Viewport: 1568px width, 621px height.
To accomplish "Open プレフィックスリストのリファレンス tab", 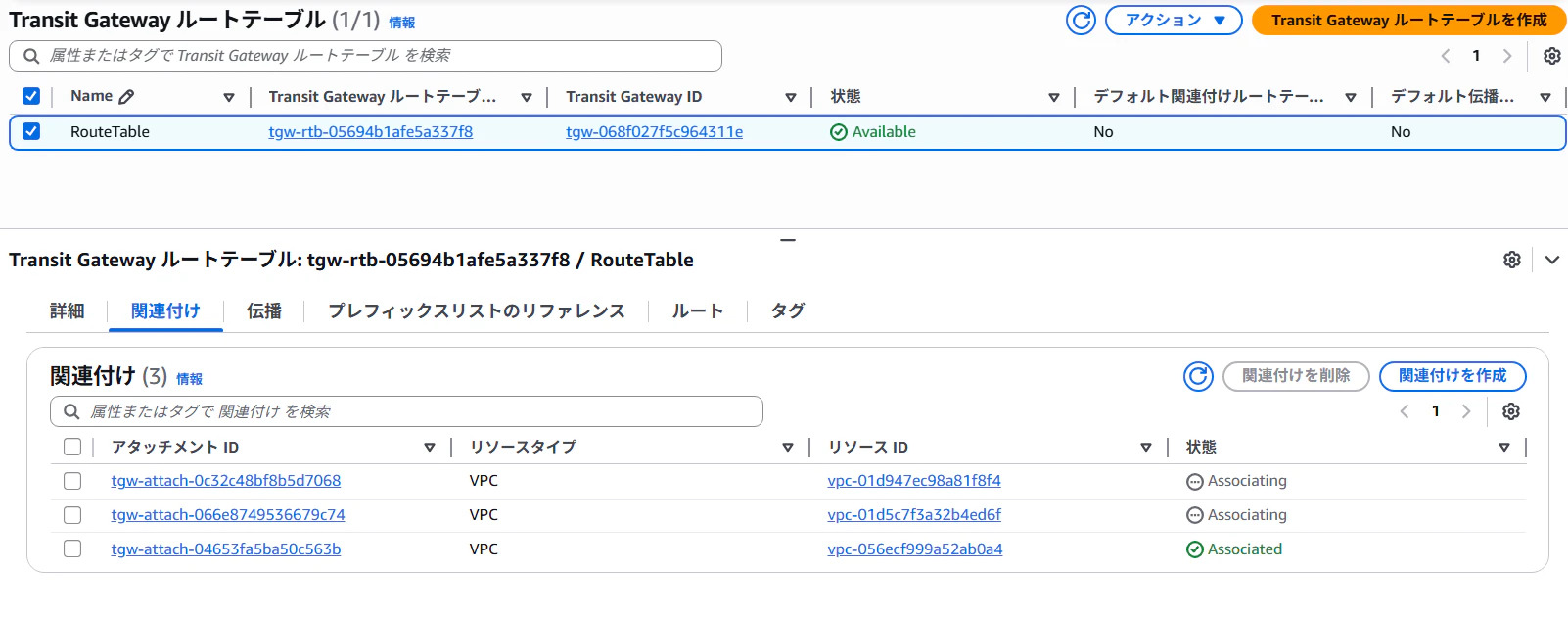I will pyautogui.click(x=477, y=310).
